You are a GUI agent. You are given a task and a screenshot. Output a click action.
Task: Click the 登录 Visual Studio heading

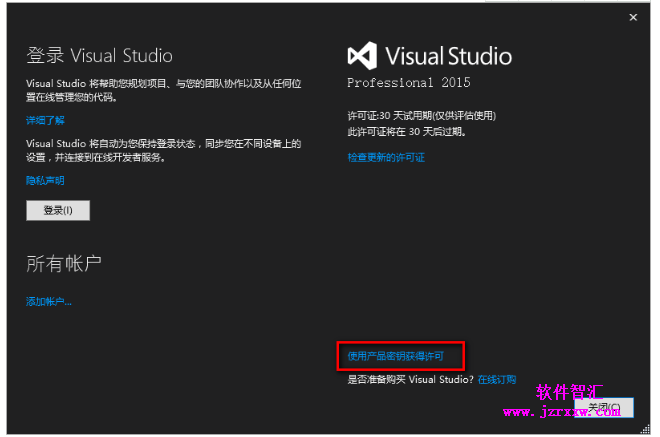(99, 56)
